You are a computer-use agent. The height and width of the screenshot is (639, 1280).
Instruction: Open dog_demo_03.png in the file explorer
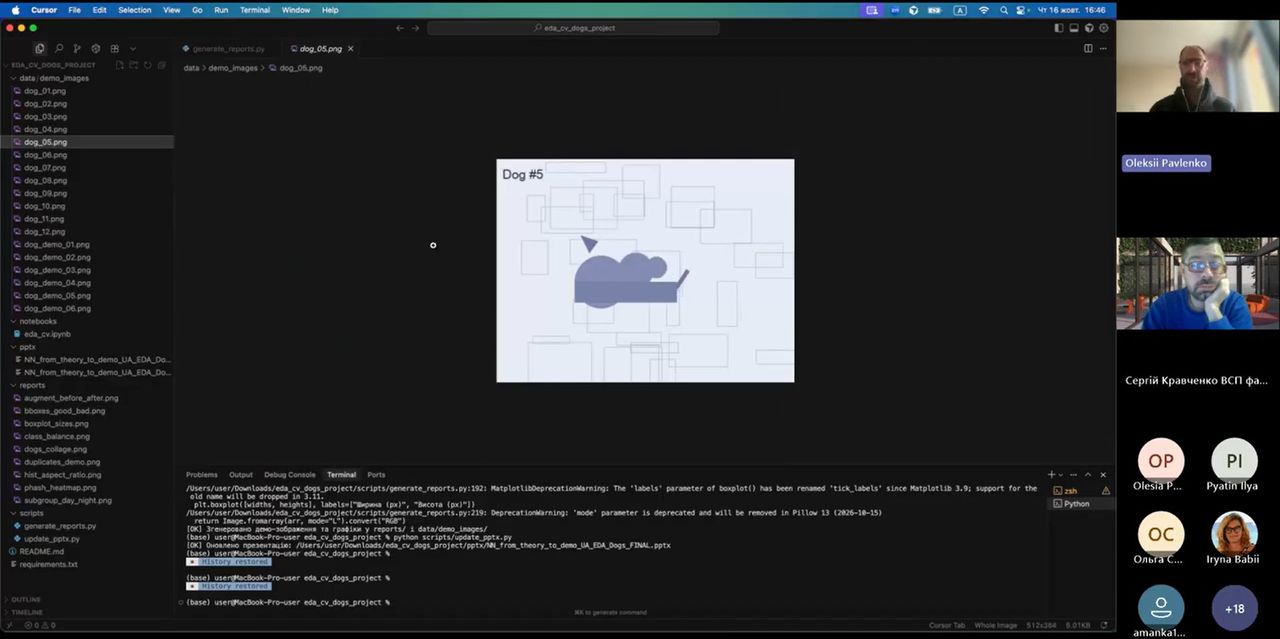(57, 270)
